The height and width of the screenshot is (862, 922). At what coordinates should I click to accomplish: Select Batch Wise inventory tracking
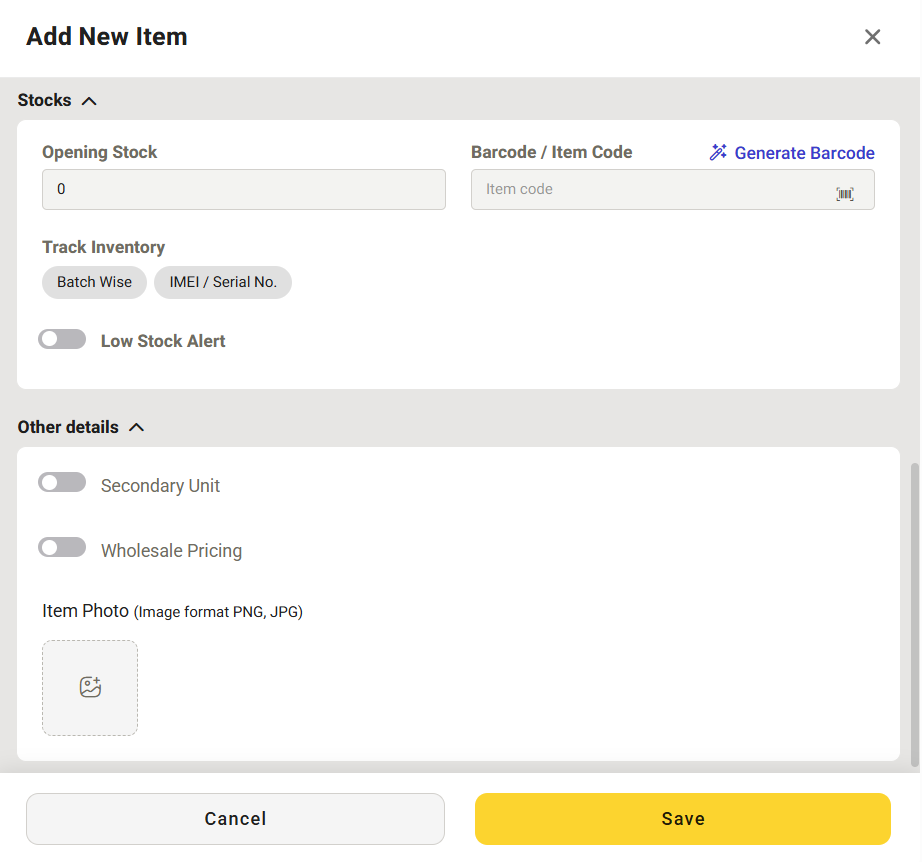(94, 282)
